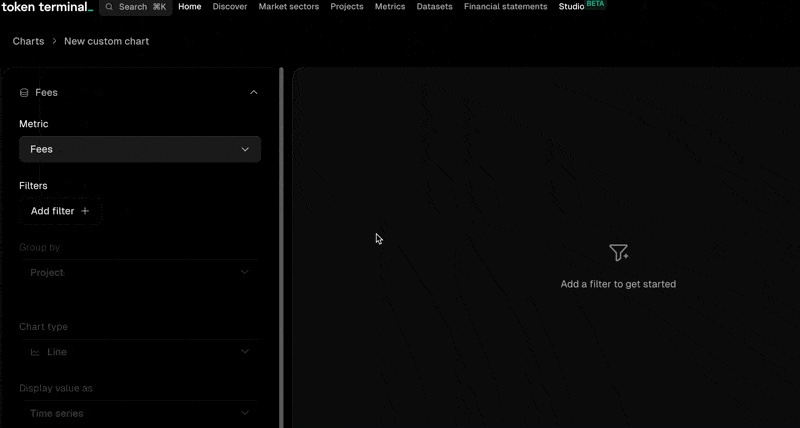Open the Metric dropdown showing Fees
The width and height of the screenshot is (800, 428).
click(x=140, y=149)
